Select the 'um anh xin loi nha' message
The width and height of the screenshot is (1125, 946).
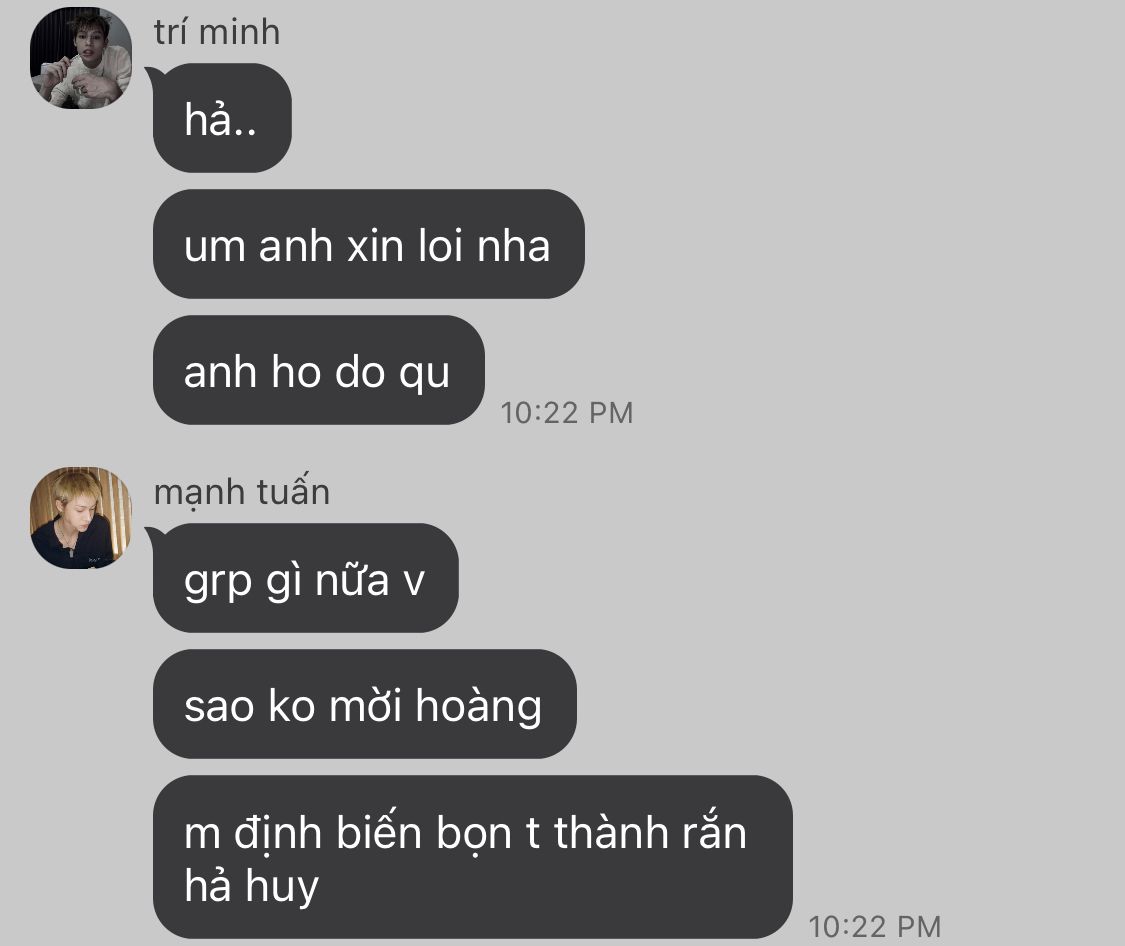(x=369, y=244)
